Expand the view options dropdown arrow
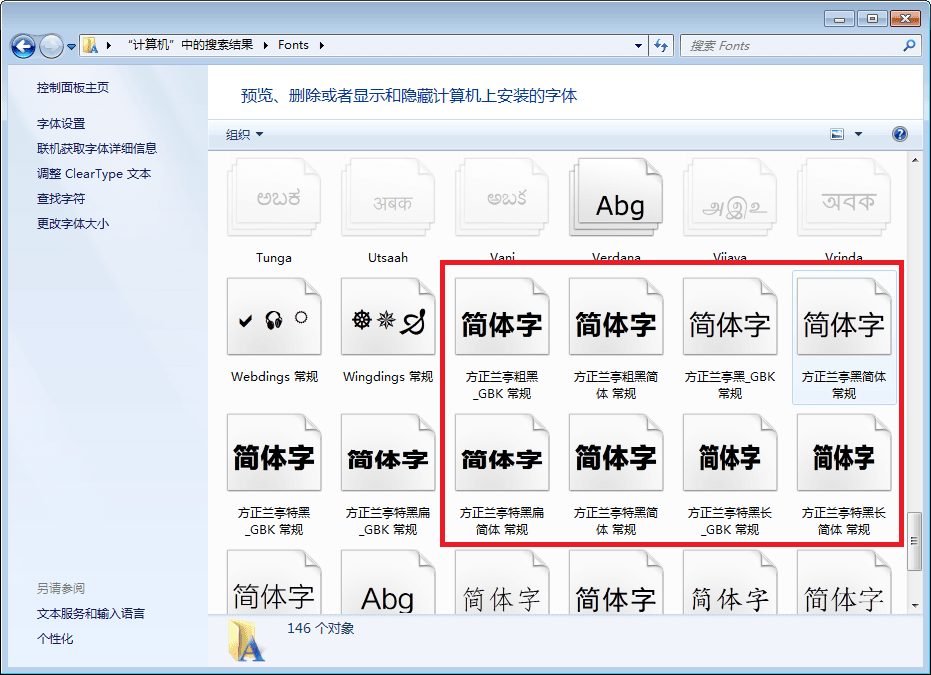This screenshot has height=675, width=931. tap(858, 135)
